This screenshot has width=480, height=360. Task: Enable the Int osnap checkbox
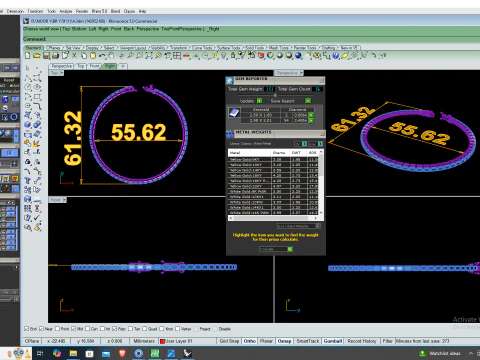click(x=102, y=329)
